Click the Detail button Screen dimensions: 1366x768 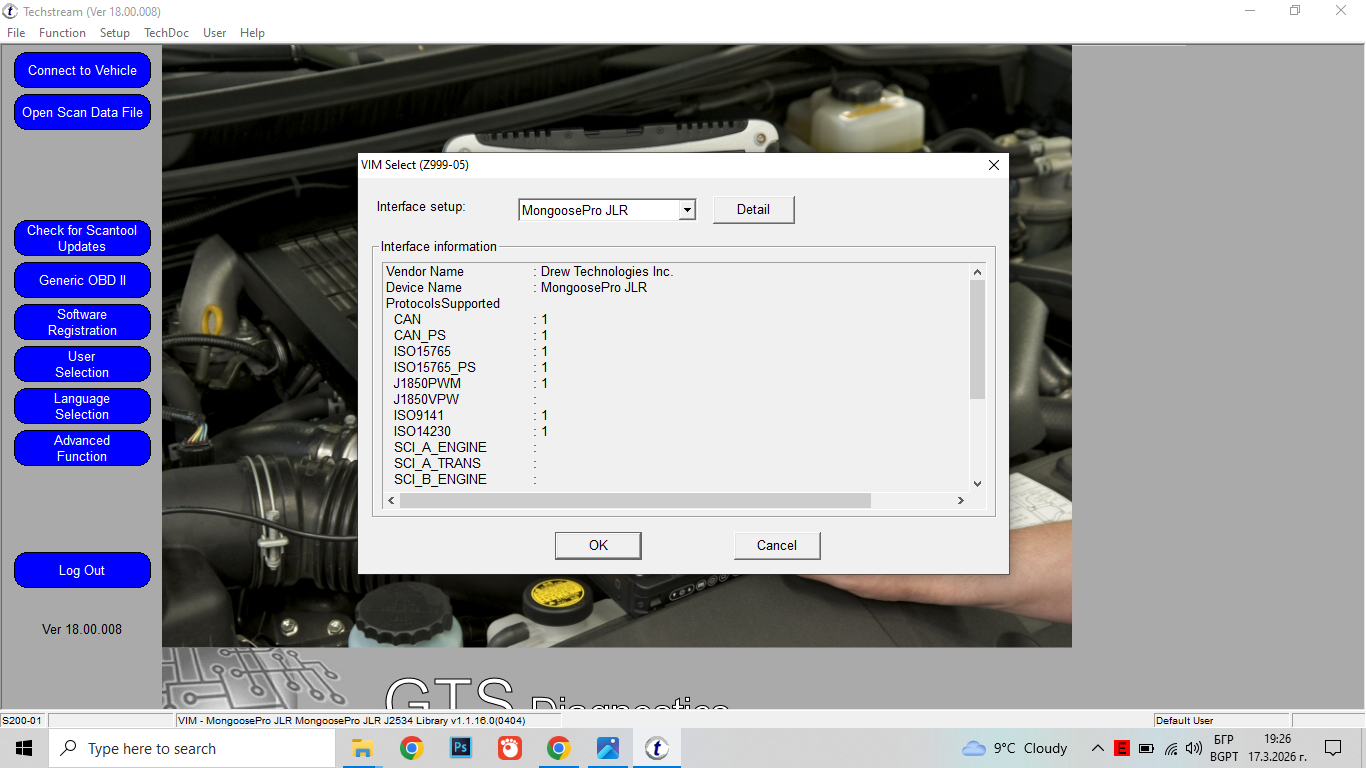click(753, 210)
